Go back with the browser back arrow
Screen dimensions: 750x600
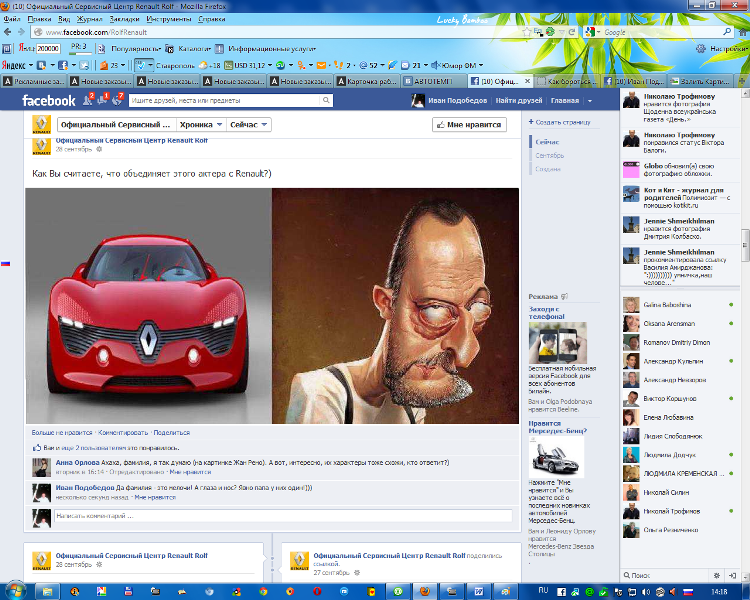(8, 32)
